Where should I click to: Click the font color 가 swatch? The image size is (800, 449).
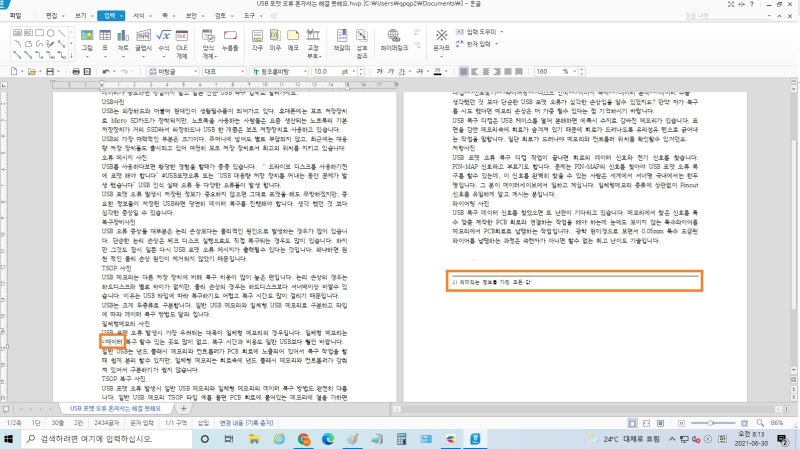(438, 71)
